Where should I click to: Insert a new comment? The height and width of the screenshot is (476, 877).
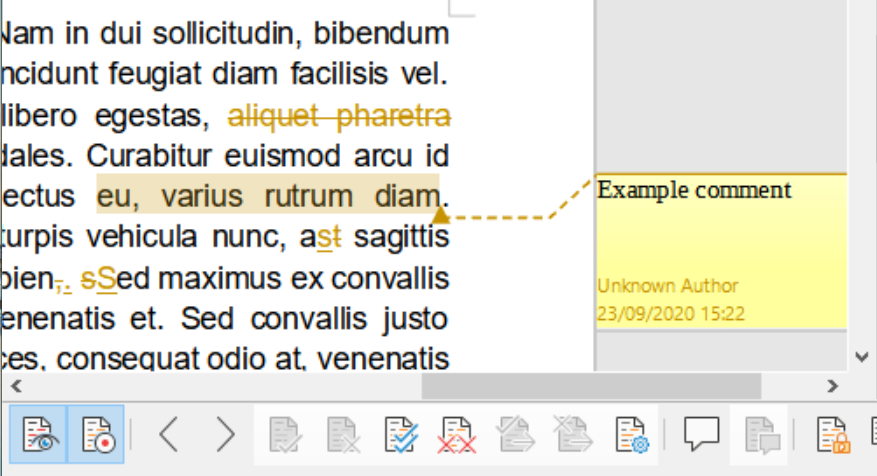[x=702, y=435]
